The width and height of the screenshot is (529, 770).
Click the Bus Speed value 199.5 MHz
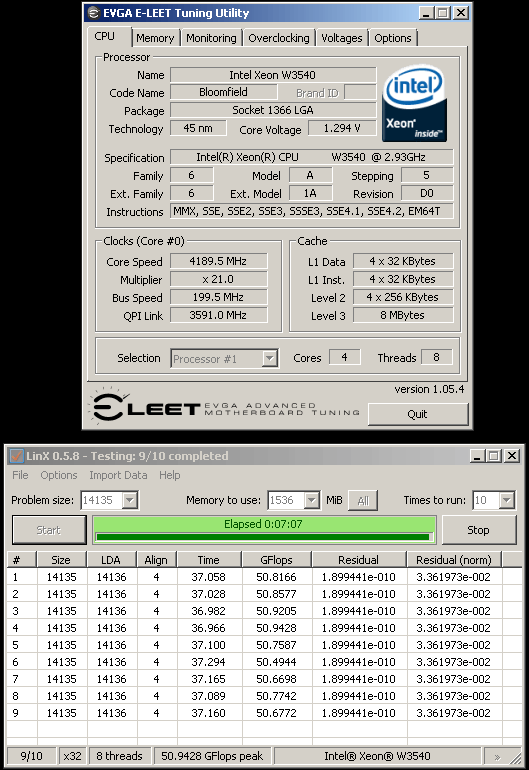click(219, 298)
